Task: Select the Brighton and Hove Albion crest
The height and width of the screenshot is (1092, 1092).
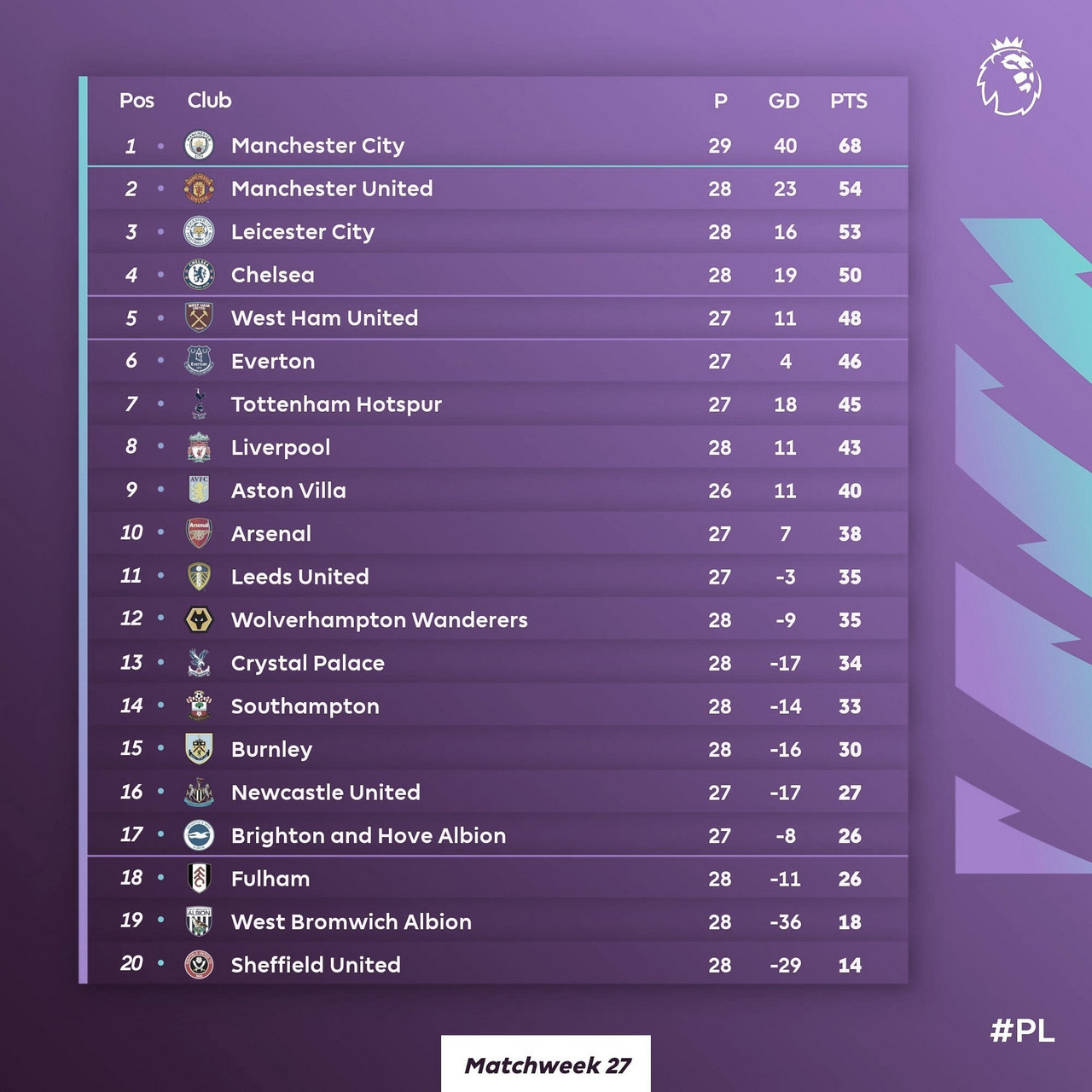Action: pos(199,835)
